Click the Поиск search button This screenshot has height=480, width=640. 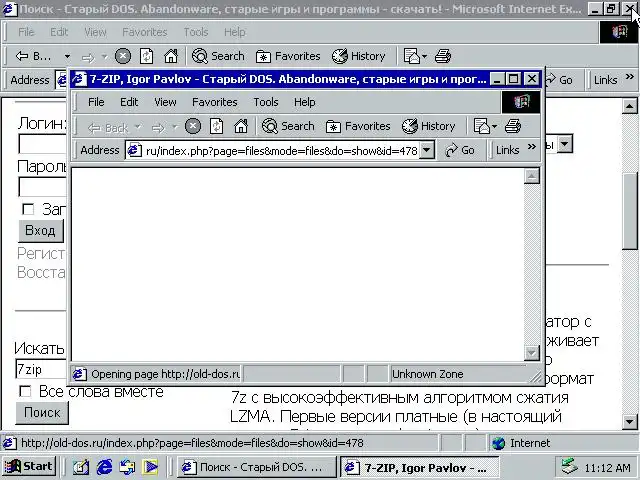42,413
